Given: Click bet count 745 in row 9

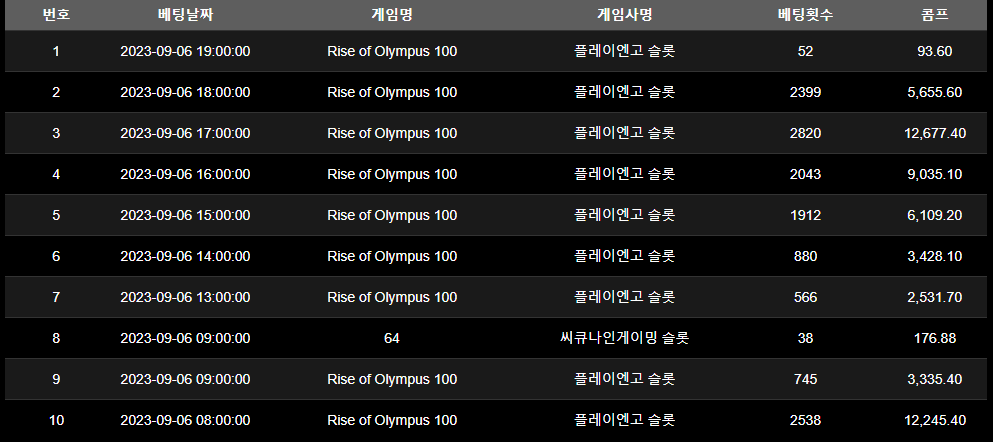Looking at the screenshot, I should click(806, 379).
